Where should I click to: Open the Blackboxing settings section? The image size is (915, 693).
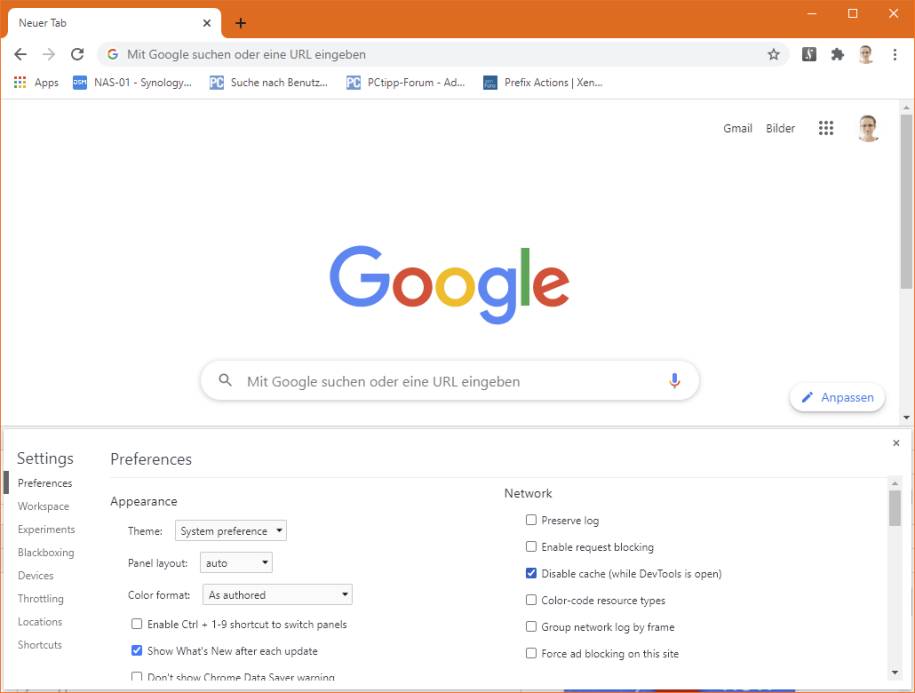[x=46, y=552]
